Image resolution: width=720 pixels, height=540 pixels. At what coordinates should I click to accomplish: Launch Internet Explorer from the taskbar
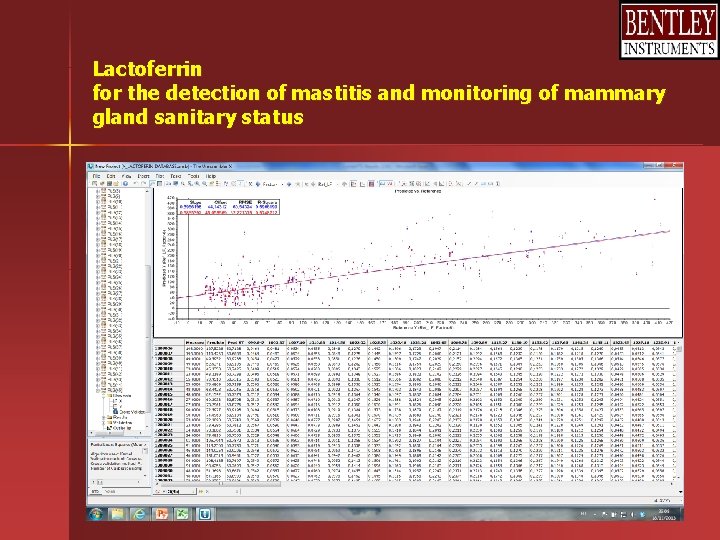[139, 514]
